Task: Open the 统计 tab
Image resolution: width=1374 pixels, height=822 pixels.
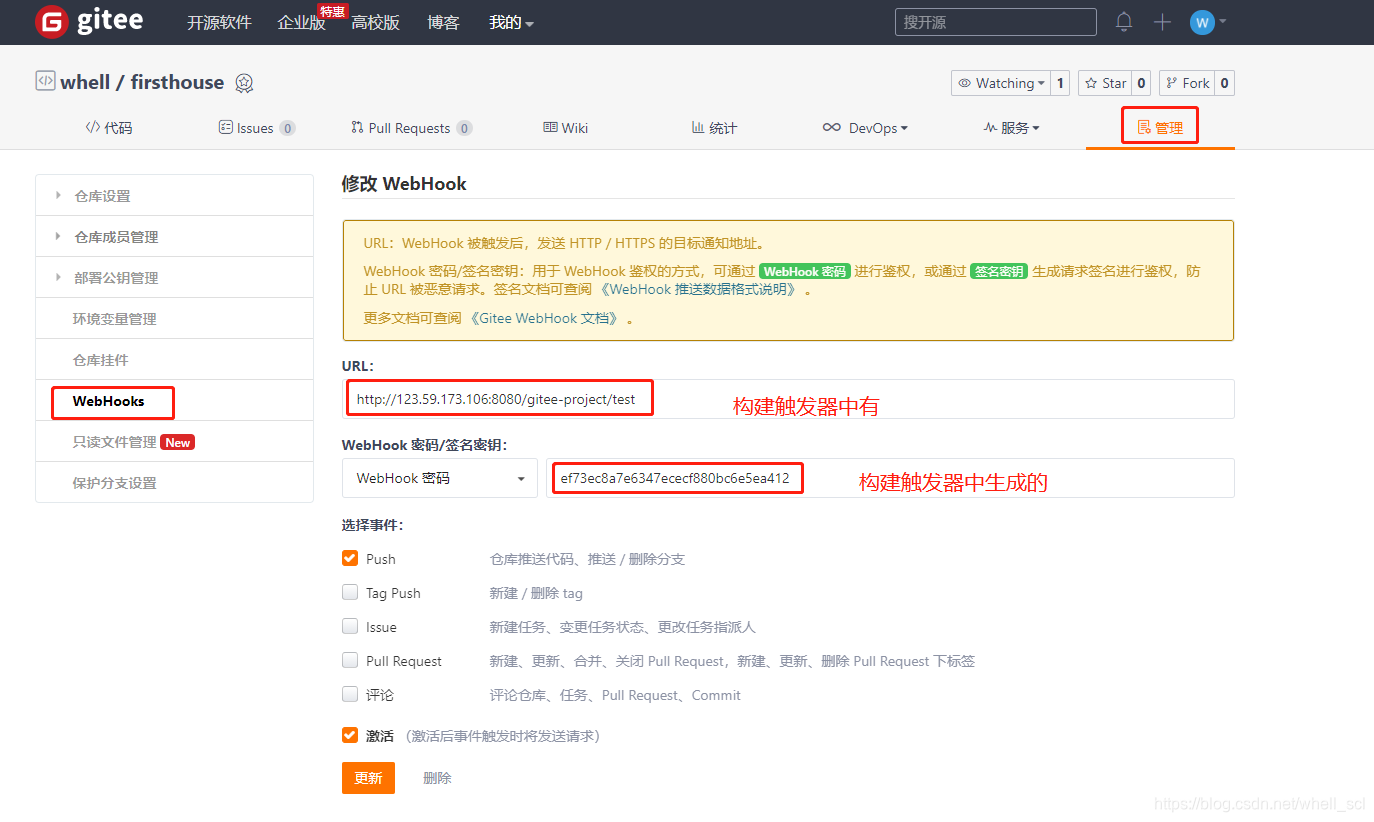Action: (714, 128)
